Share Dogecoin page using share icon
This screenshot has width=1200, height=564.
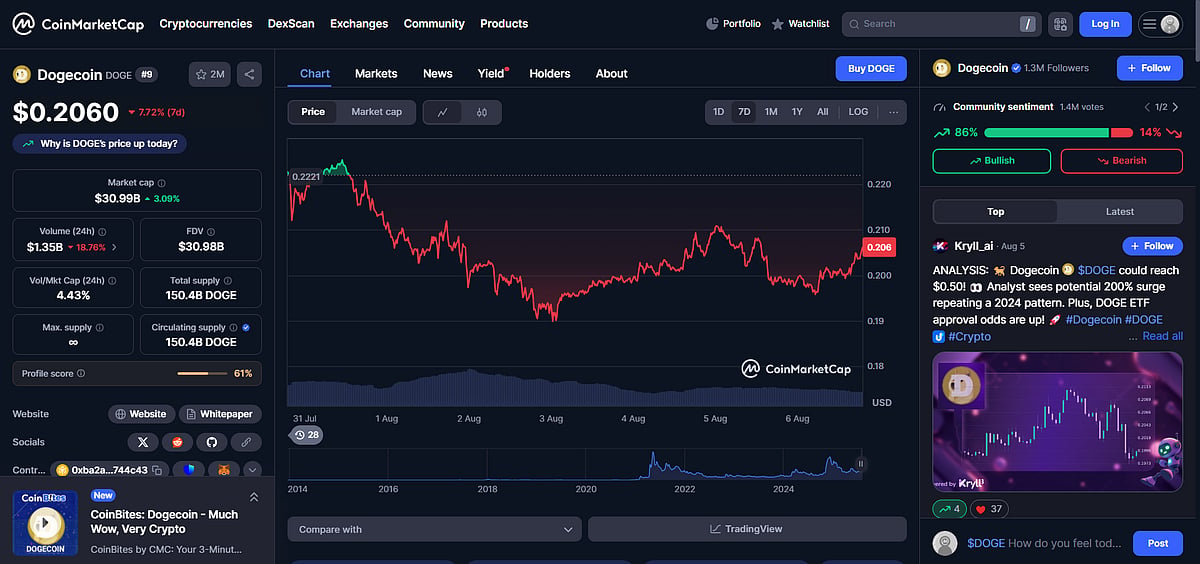[249, 74]
